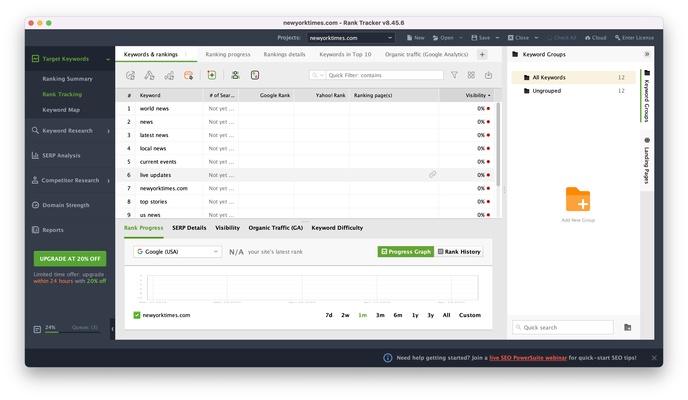
Task: Open Domain Strength in the sidebar
Action: 65,205
